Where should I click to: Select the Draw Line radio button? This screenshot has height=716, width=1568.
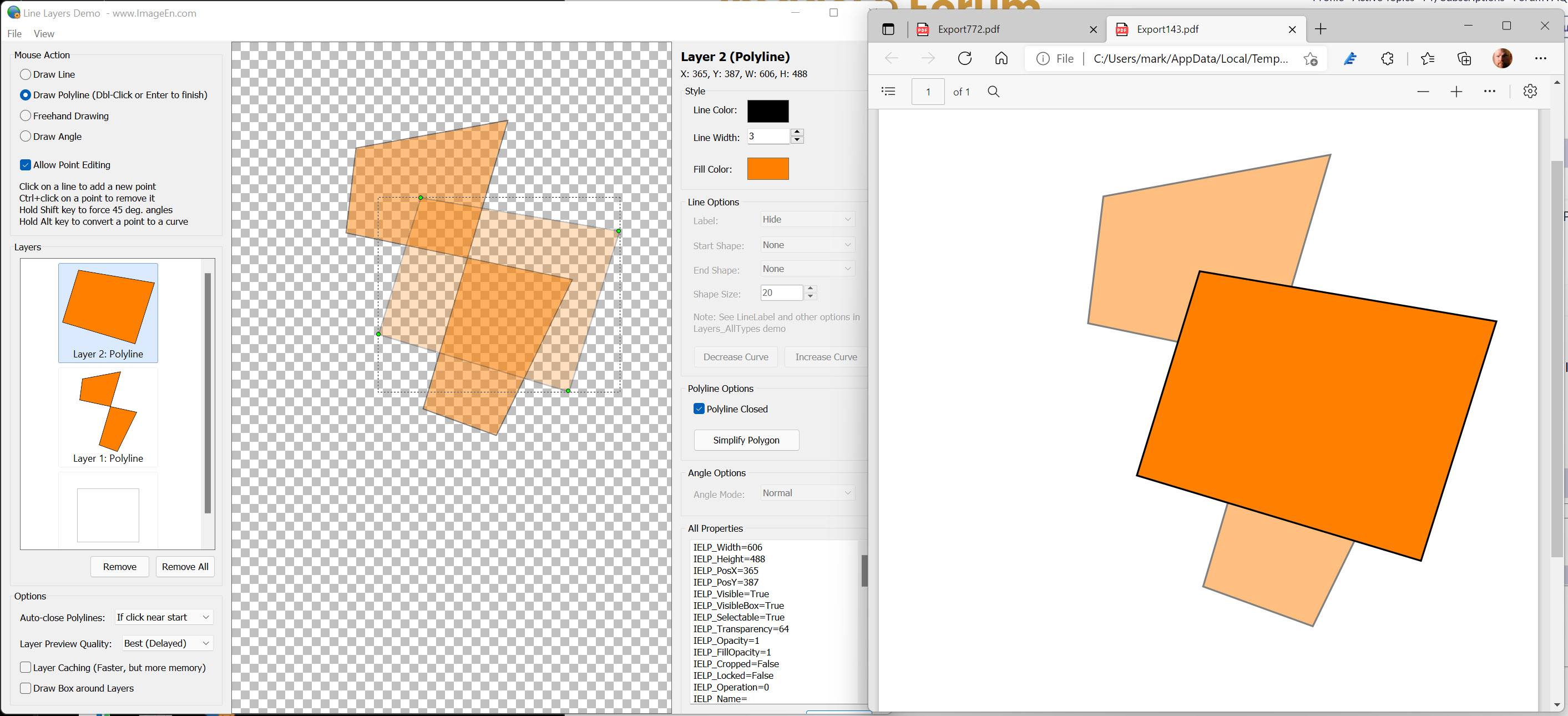tap(26, 74)
